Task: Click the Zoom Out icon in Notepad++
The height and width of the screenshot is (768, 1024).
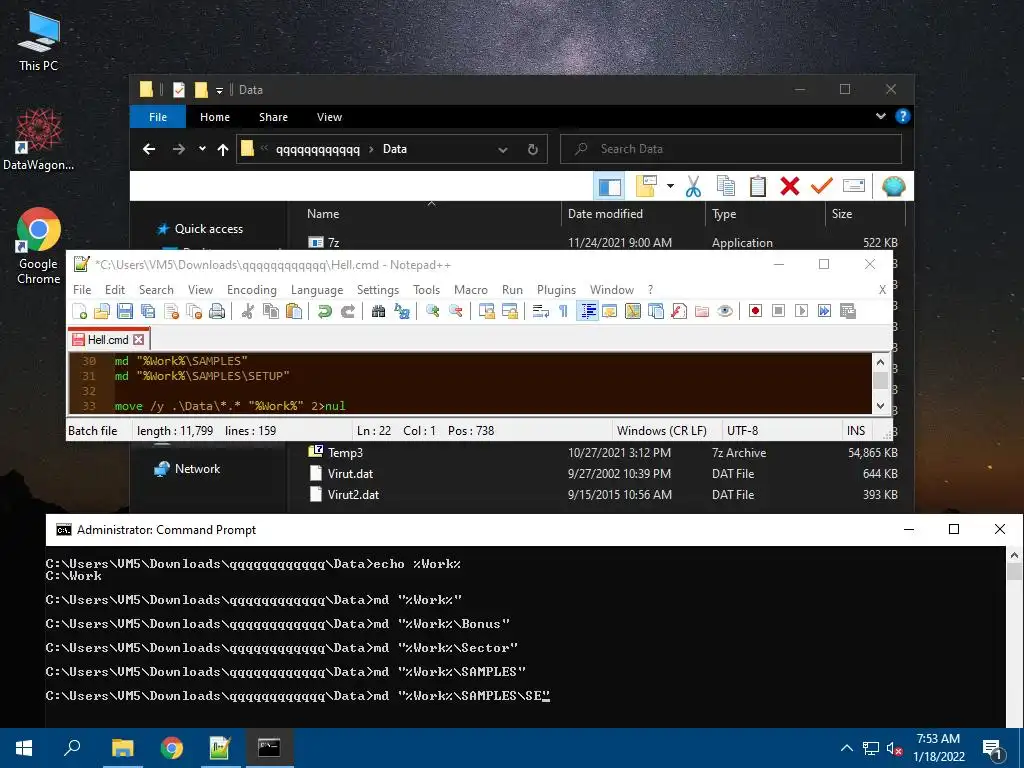Action: (x=456, y=312)
